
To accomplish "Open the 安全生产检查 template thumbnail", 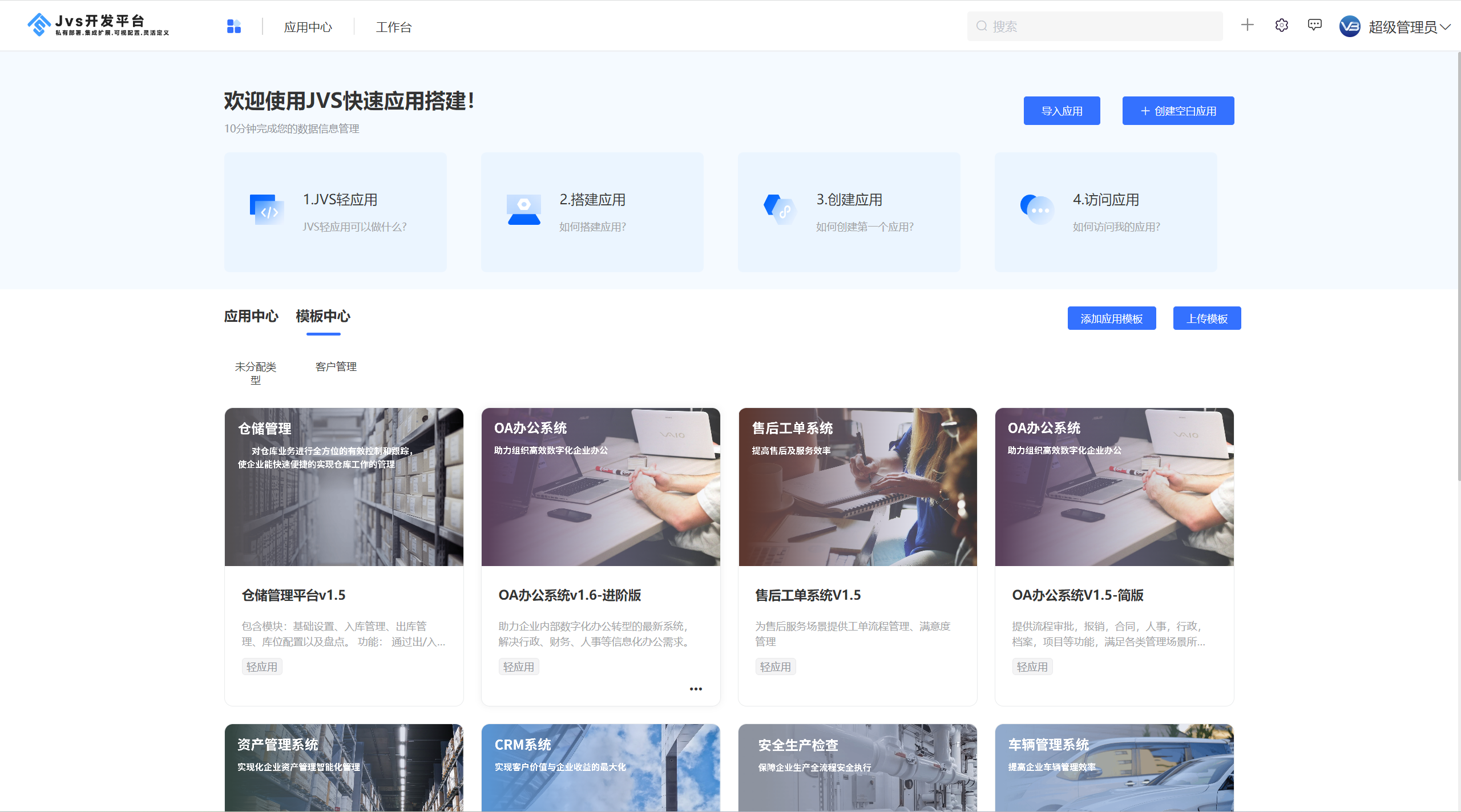I will 858,767.
